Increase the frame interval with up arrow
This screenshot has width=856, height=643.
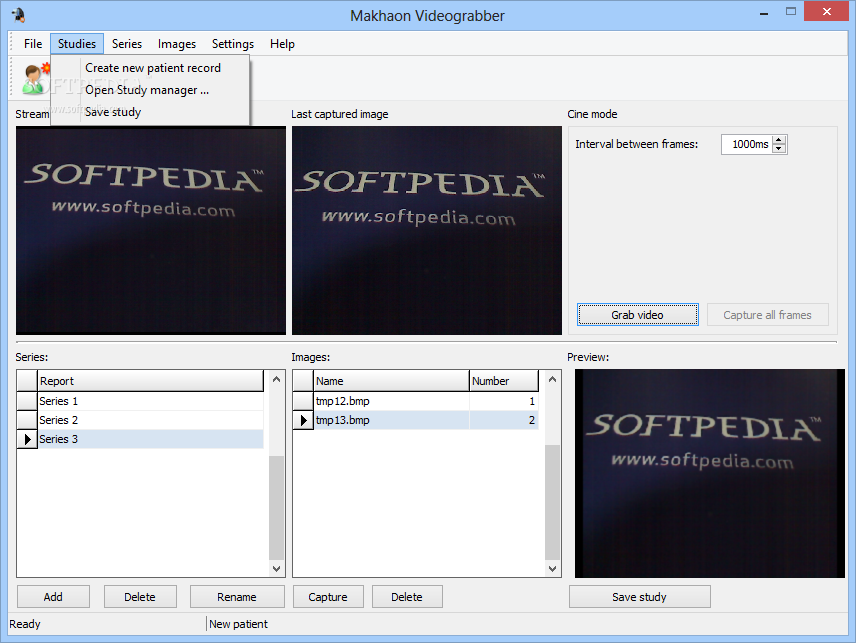[x=779, y=140]
